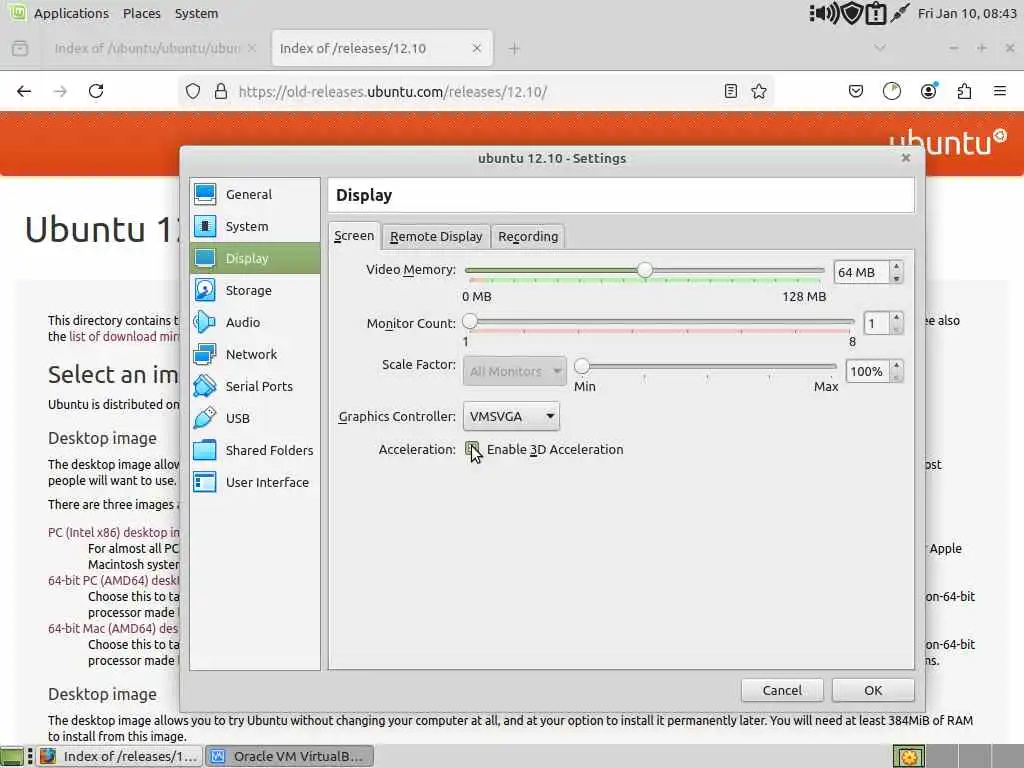Confirm settings with OK button
The image size is (1024, 768).
point(873,690)
